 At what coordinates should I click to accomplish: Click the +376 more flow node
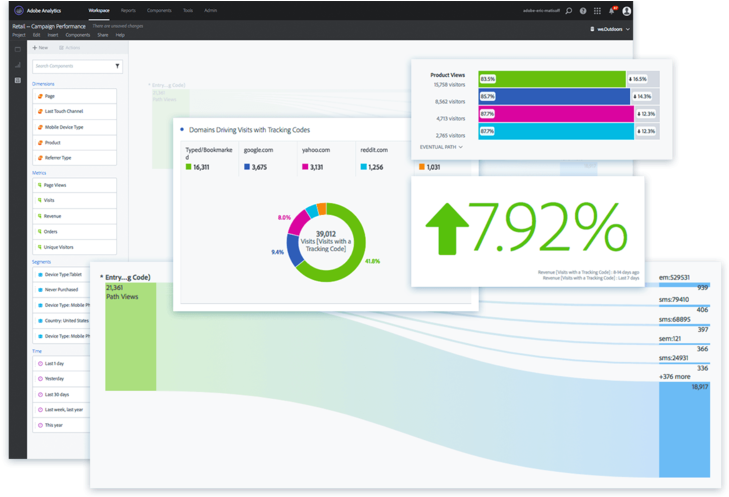coord(684,430)
